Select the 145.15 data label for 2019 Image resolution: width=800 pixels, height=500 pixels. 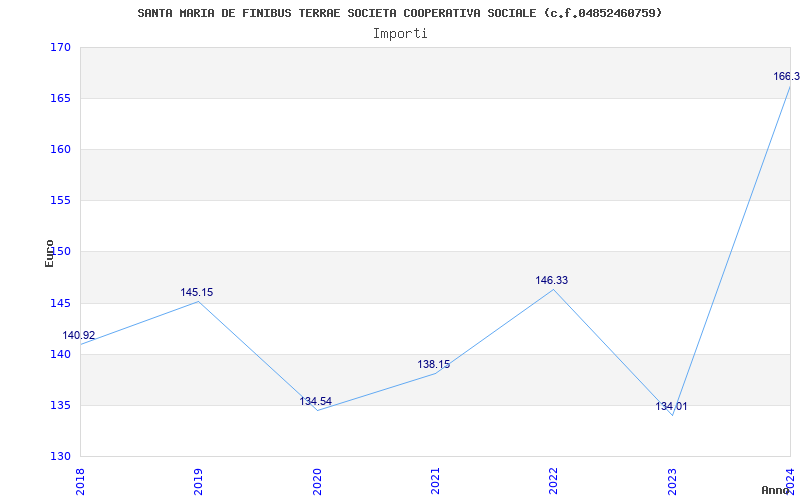pyautogui.click(x=196, y=293)
